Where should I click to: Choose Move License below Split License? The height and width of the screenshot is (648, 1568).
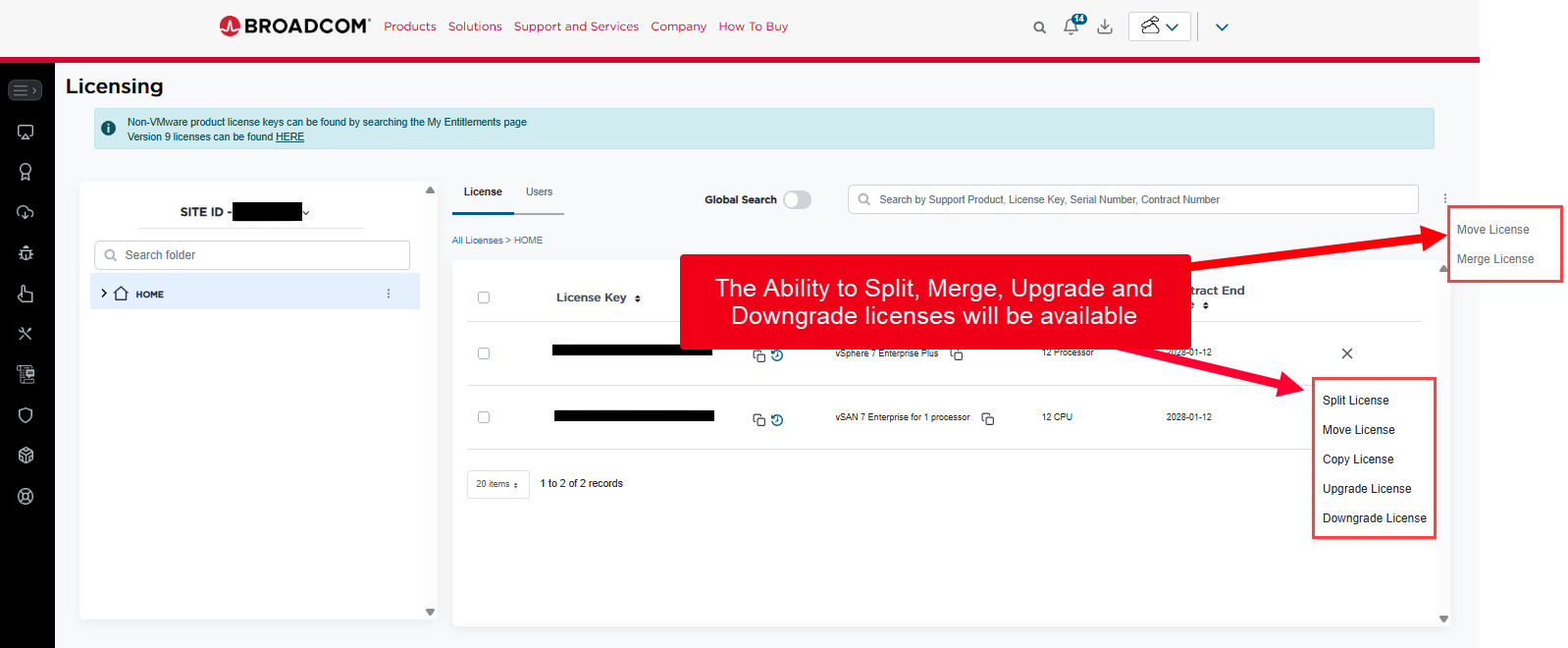point(1359,430)
